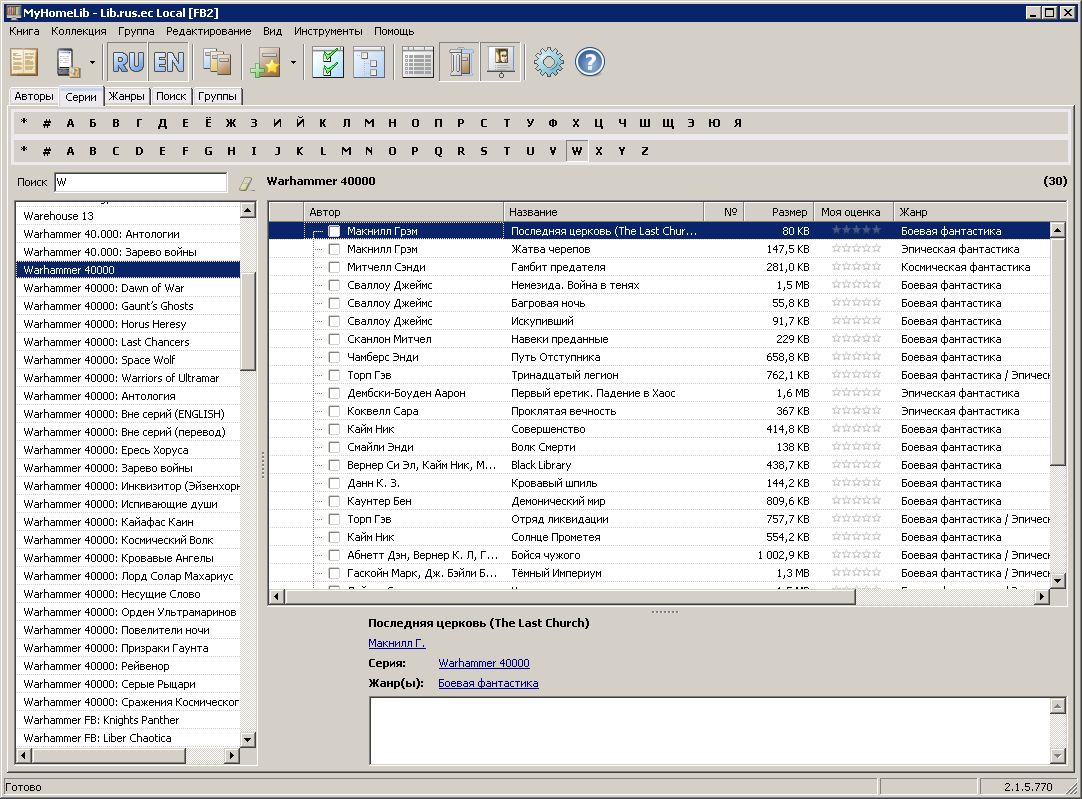Viewport: 1082px width, 799px height.
Task: Sort the book list by Размер column
Action: [x=778, y=212]
